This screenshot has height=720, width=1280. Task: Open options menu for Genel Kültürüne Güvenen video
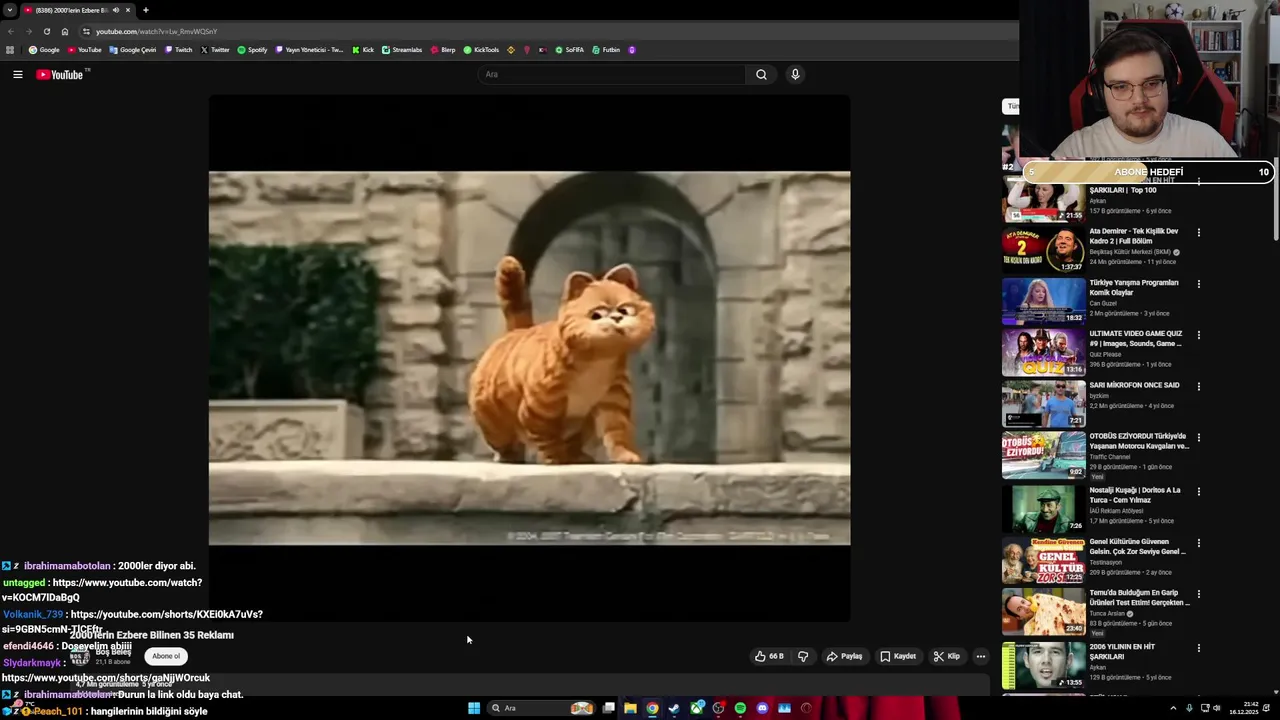(x=1199, y=543)
